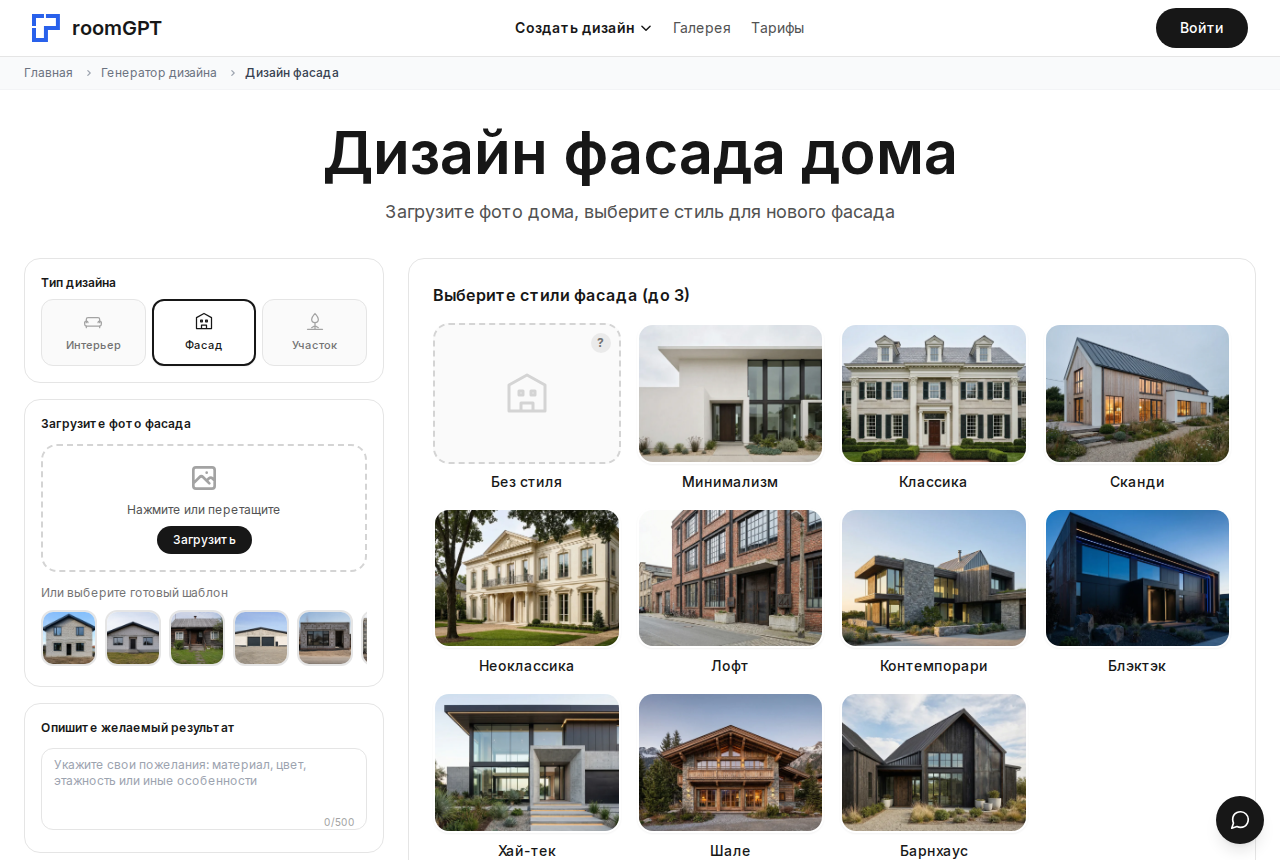This screenshot has height=860, width=1280.
Task: Choose the Неоклассика facade style
Action: point(527,578)
